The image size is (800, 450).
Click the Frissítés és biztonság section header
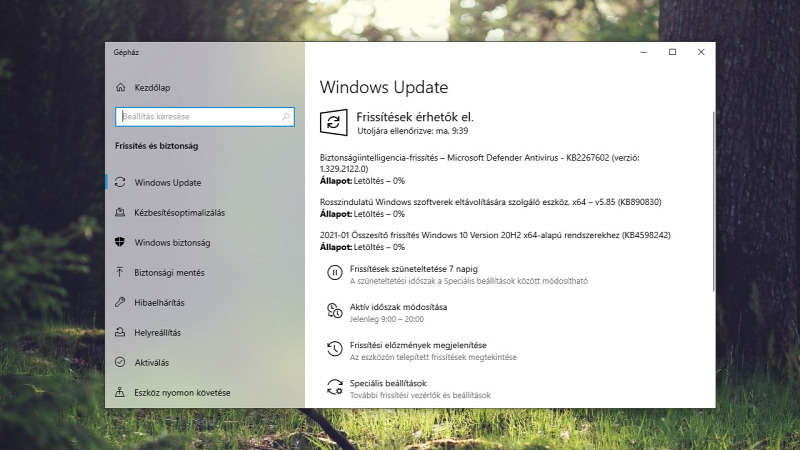157,146
